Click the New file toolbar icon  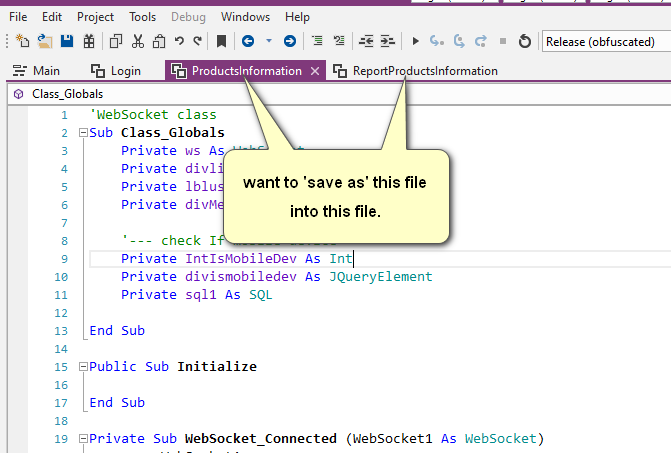[x=22, y=41]
